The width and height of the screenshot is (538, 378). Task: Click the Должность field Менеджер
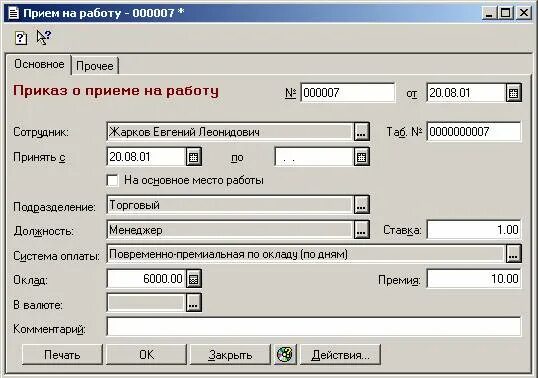pos(231,229)
